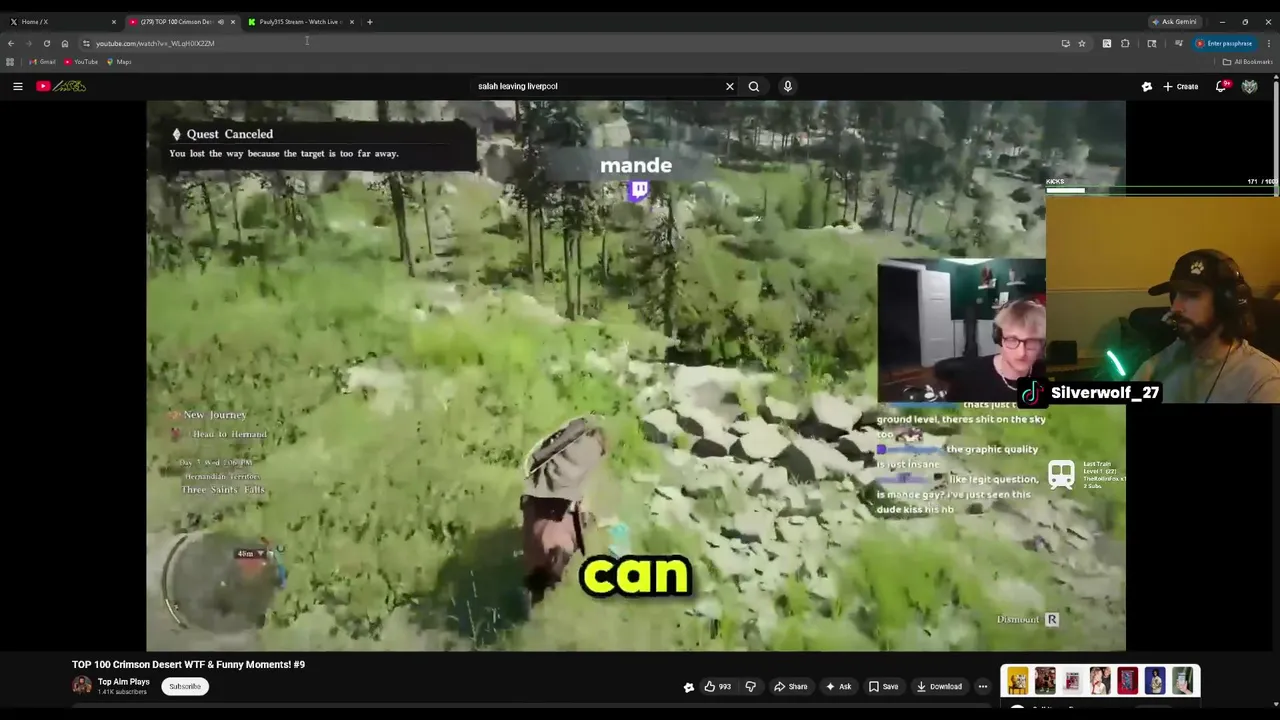This screenshot has height=720, width=1280.
Task: Open the Create menu
Action: (1180, 86)
